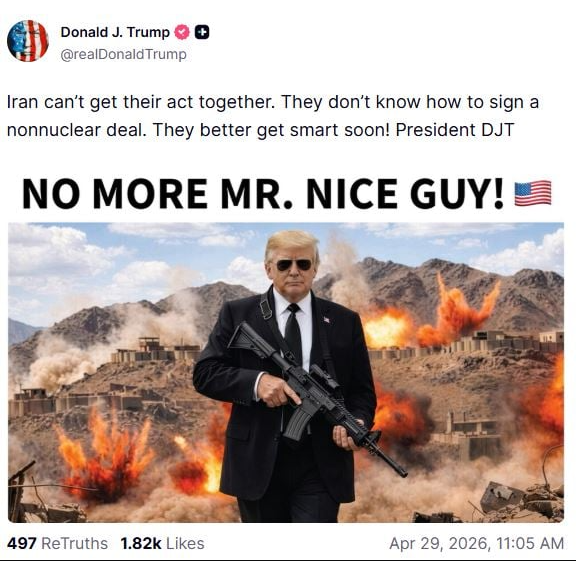Open the @realDonaldTrump handle link
Screen dimensions: 576x561
pos(123,54)
